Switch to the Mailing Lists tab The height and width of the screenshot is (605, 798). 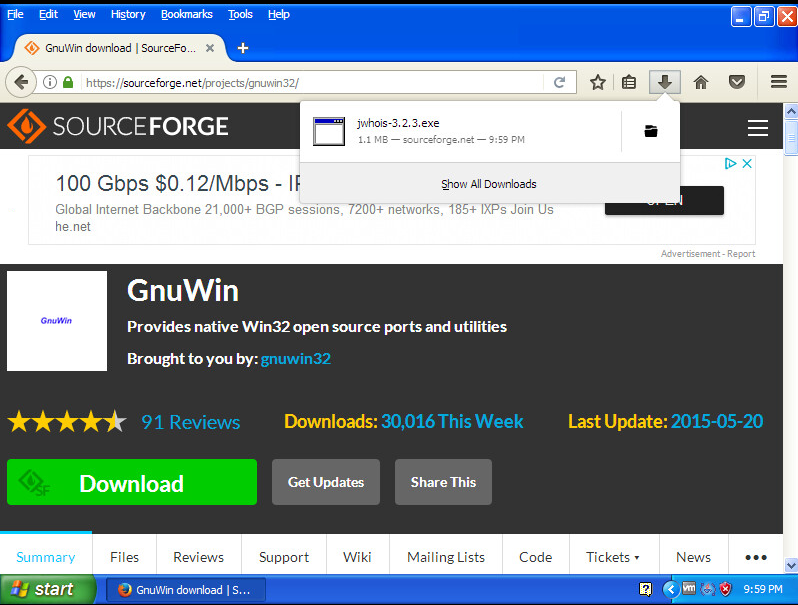446,557
